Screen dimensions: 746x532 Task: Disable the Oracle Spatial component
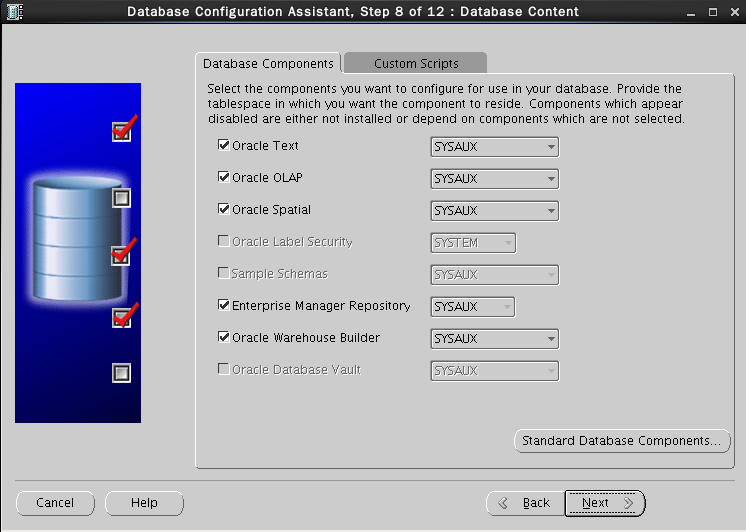pos(224,210)
